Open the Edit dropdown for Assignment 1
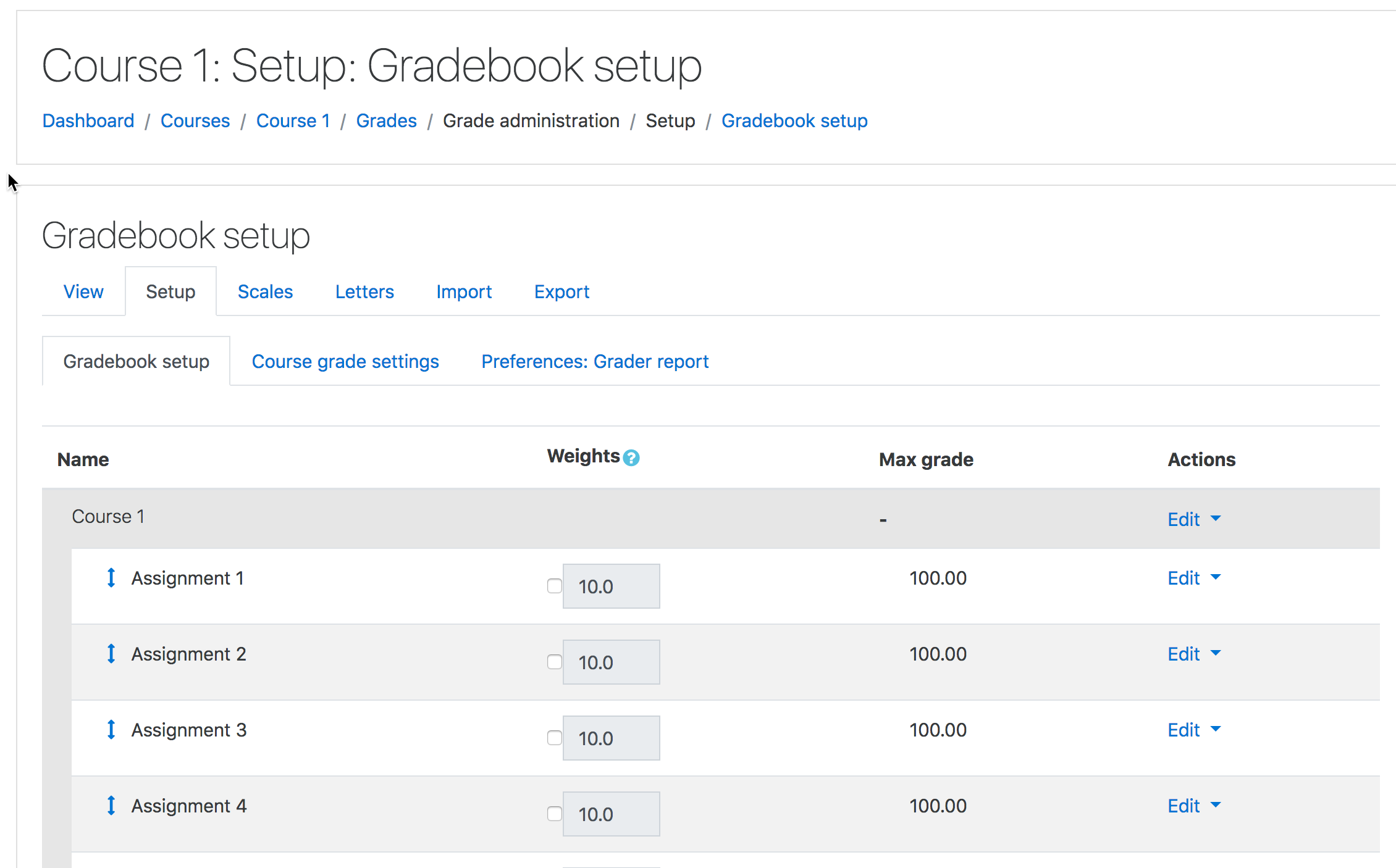This screenshot has width=1396, height=868. click(1194, 578)
